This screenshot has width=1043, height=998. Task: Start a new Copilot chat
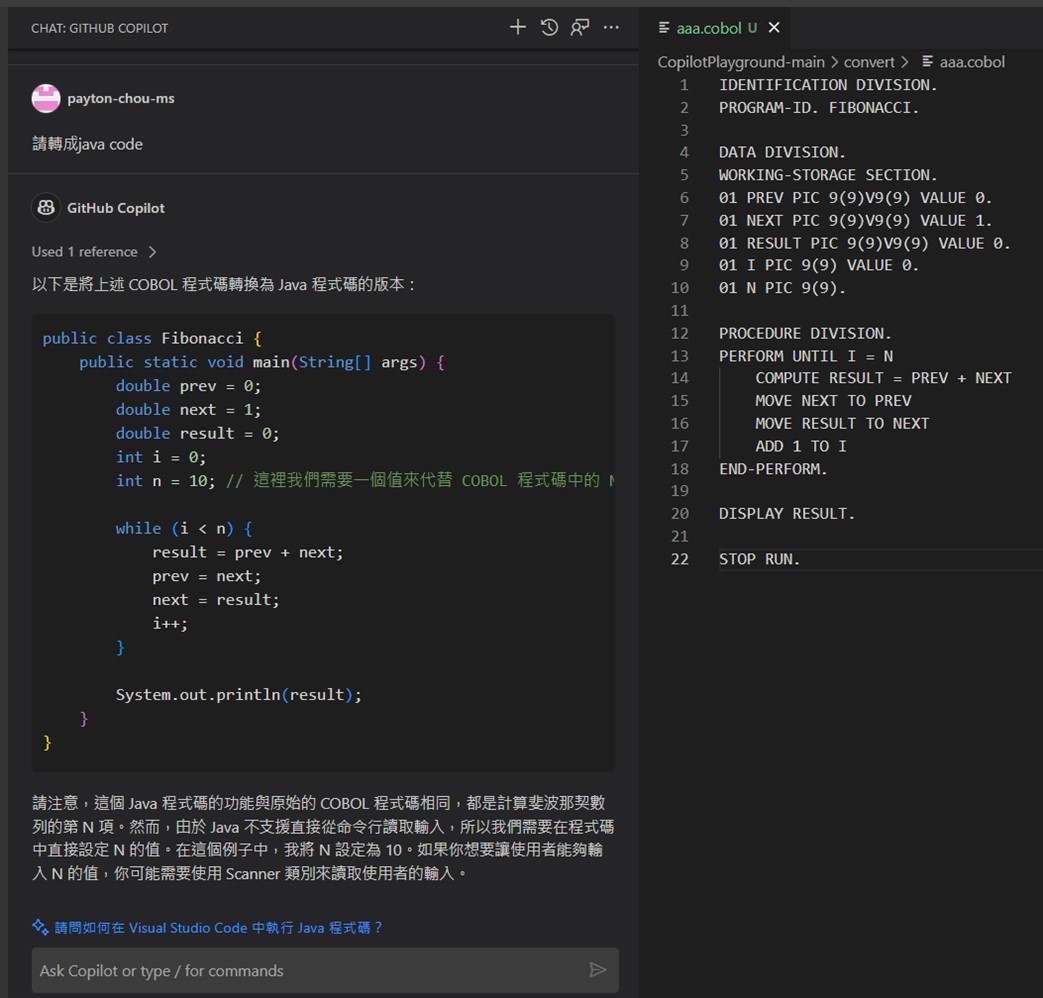click(x=518, y=28)
